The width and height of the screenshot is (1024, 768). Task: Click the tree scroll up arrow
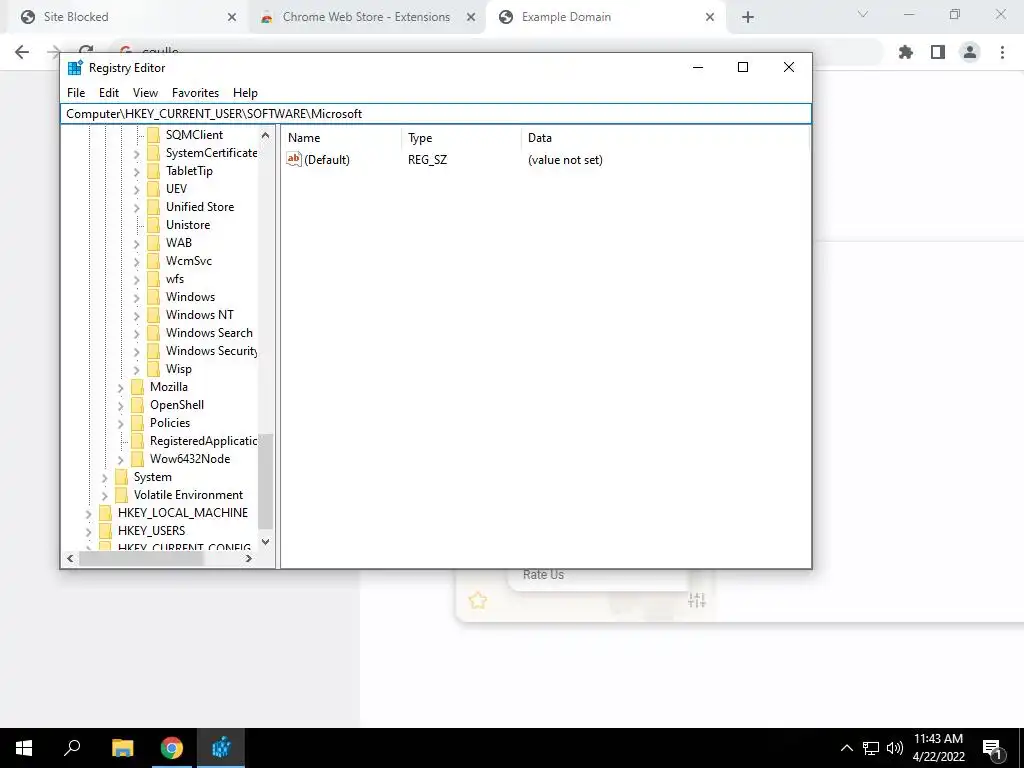click(x=265, y=135)
